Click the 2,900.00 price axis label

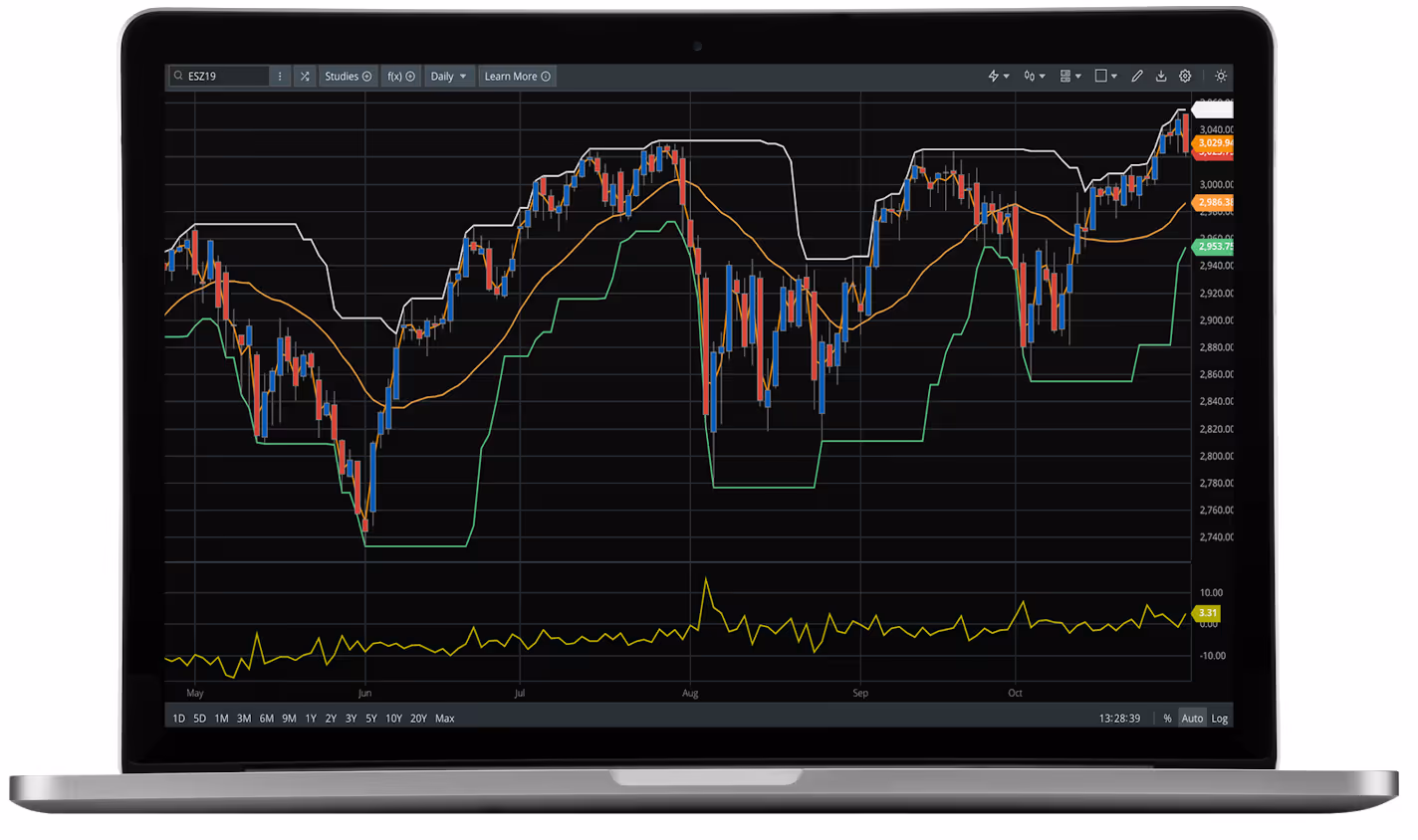pos(1216,320)
